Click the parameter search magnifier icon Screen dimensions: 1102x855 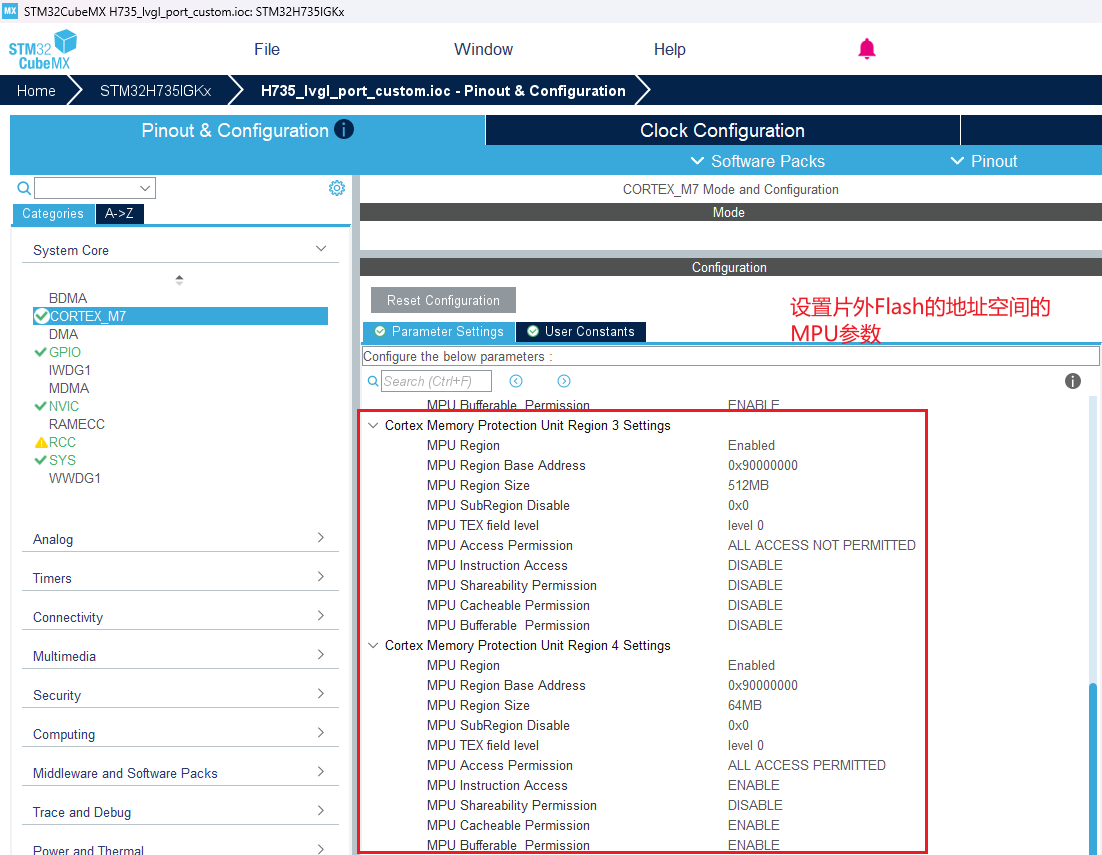pyautogui.click(x=373, y=381)
